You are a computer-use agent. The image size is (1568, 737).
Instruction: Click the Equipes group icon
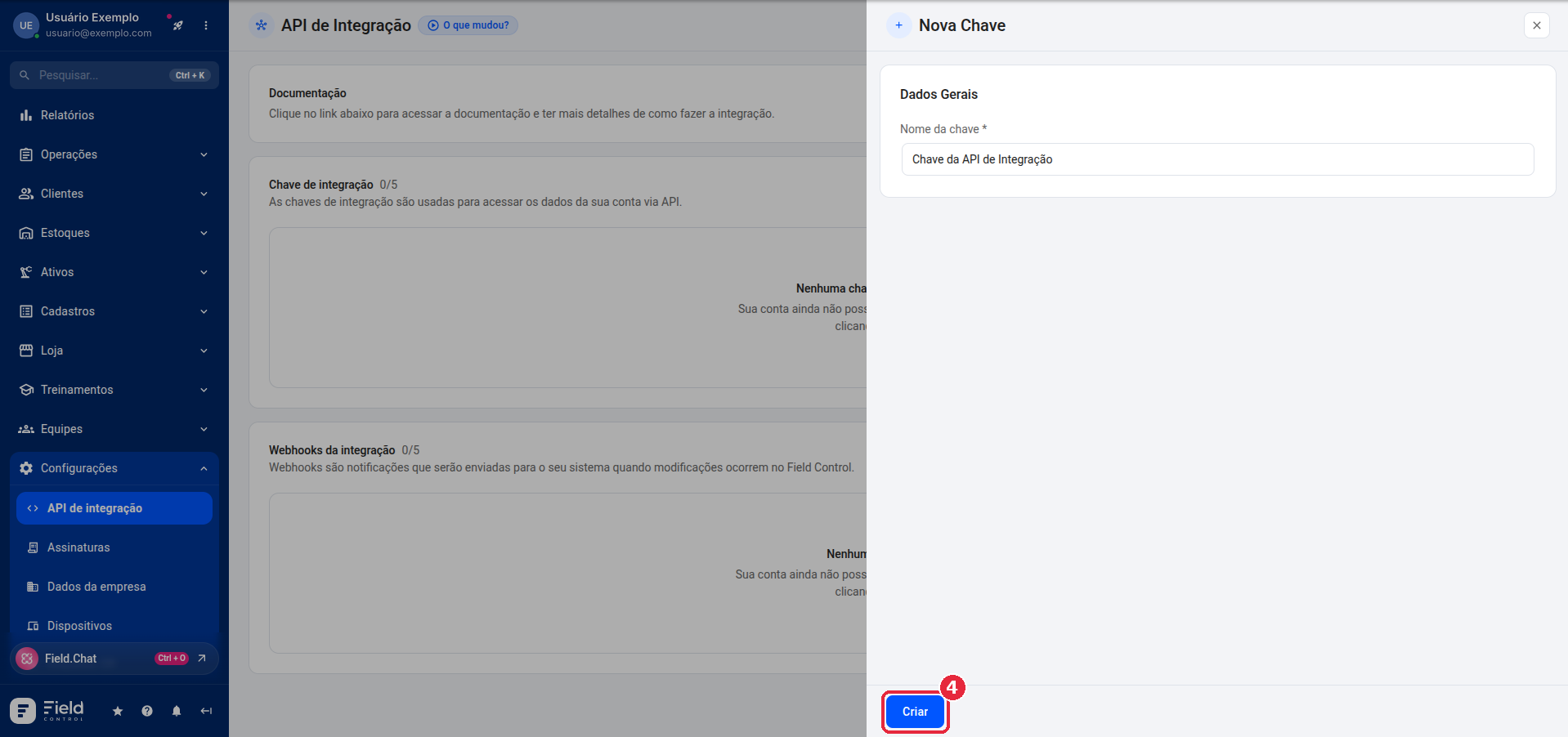(26, 429)
